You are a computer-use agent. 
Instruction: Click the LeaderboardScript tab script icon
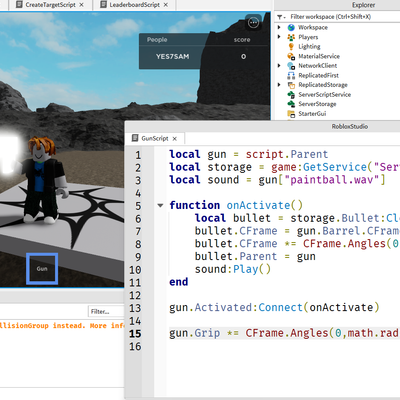click(x=104, y=5)
